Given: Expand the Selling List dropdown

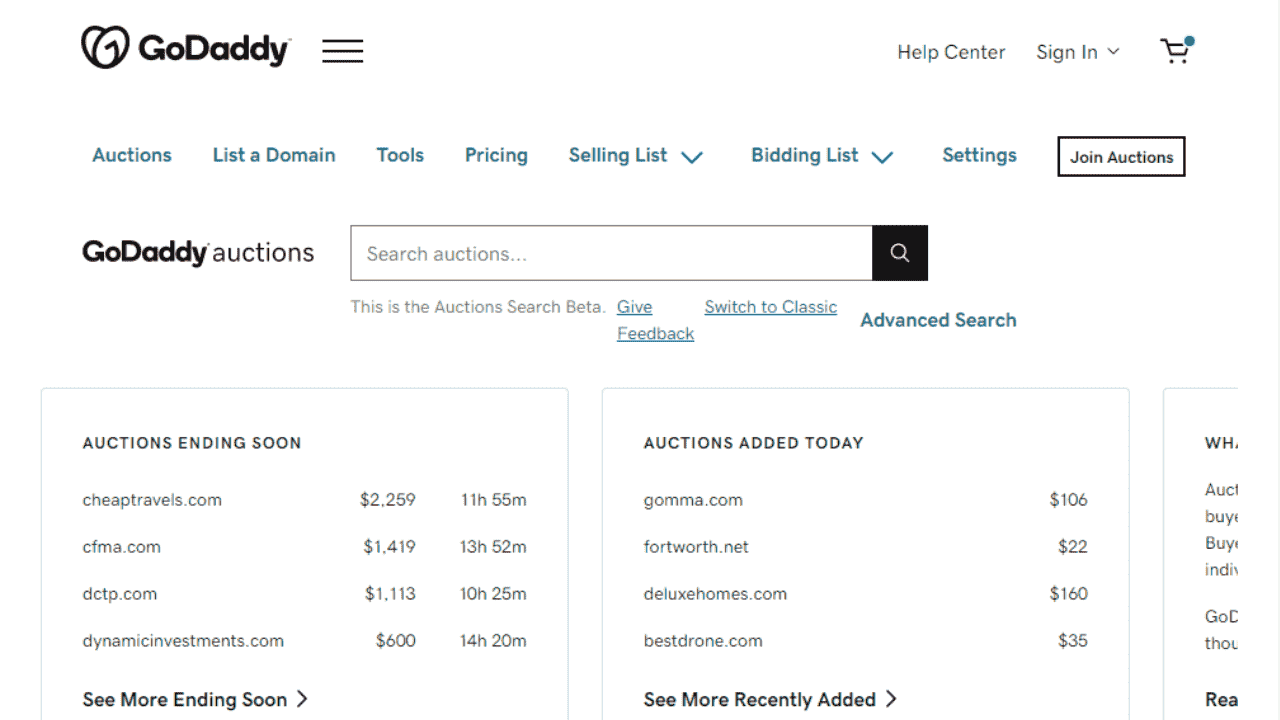Looking at the screenshot, I should [636, 155].
